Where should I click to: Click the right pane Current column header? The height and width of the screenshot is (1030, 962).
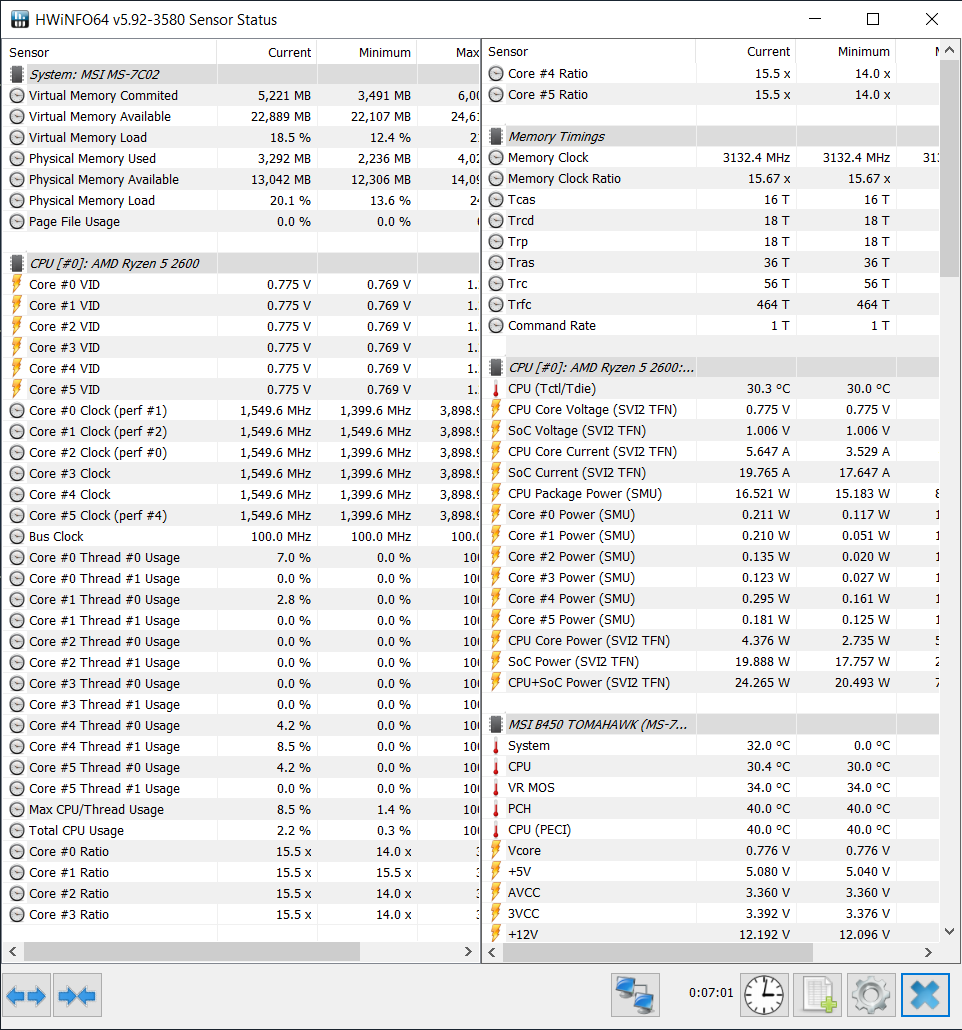tap(746, 51)
